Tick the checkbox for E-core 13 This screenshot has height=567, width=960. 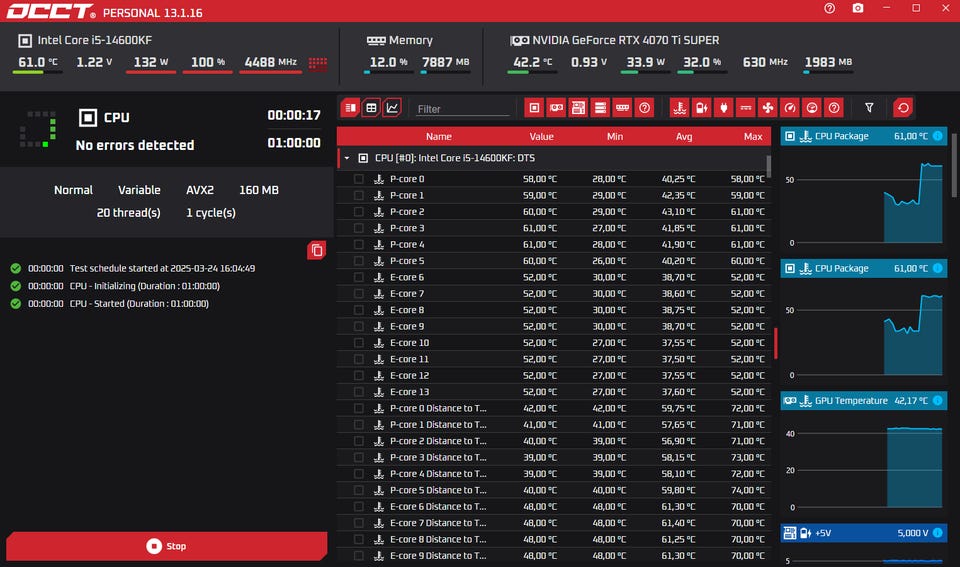[359, 392]
